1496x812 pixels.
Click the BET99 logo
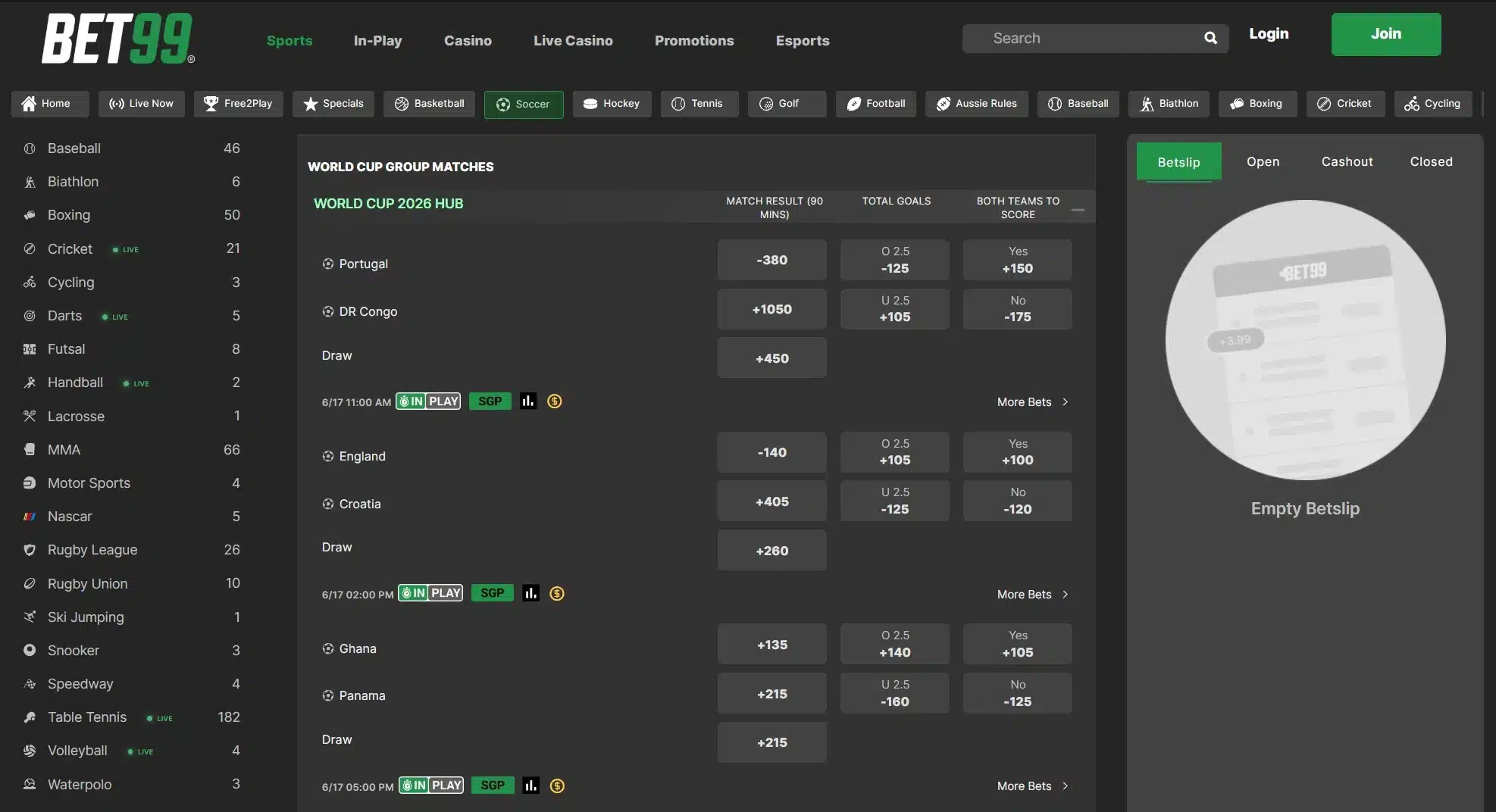118,38
